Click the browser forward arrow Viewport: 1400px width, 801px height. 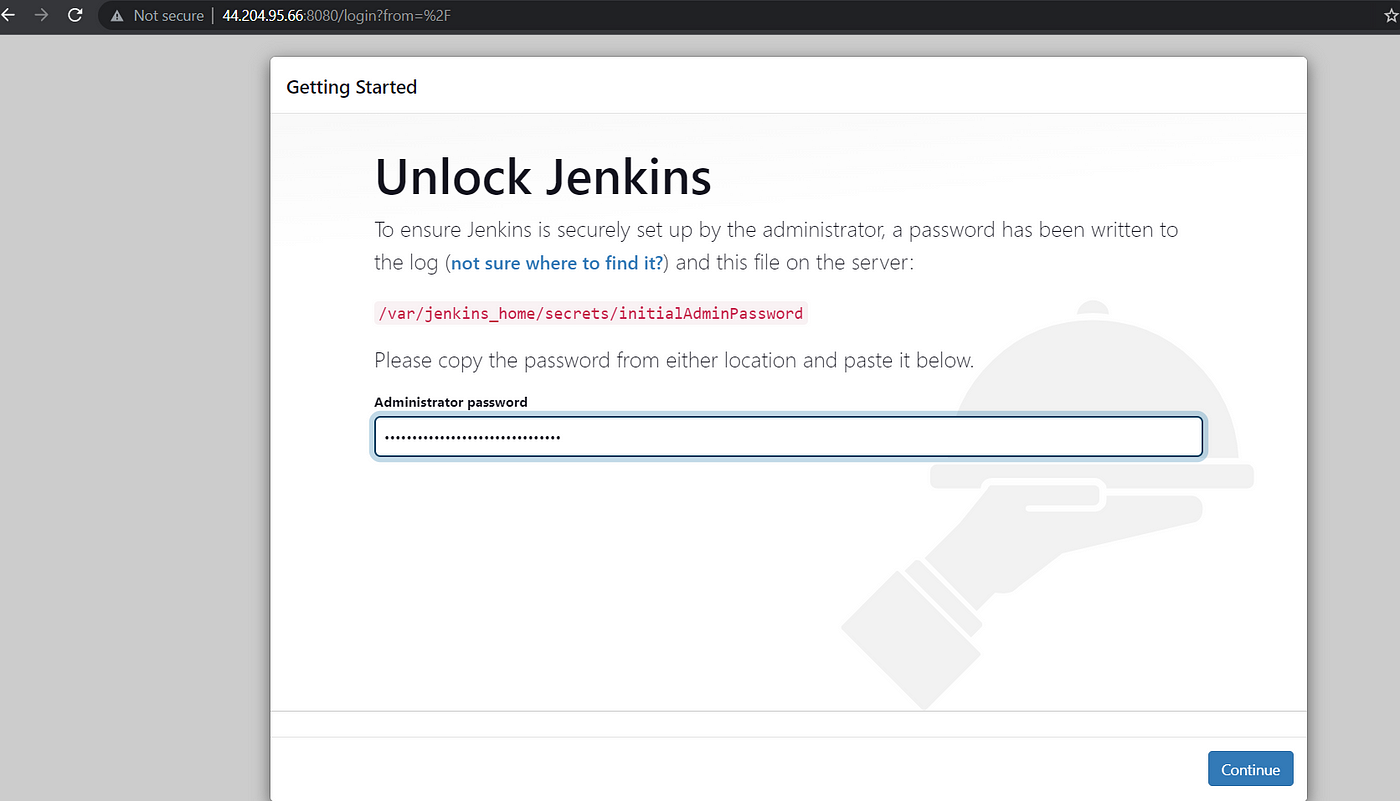coord(41,15)
